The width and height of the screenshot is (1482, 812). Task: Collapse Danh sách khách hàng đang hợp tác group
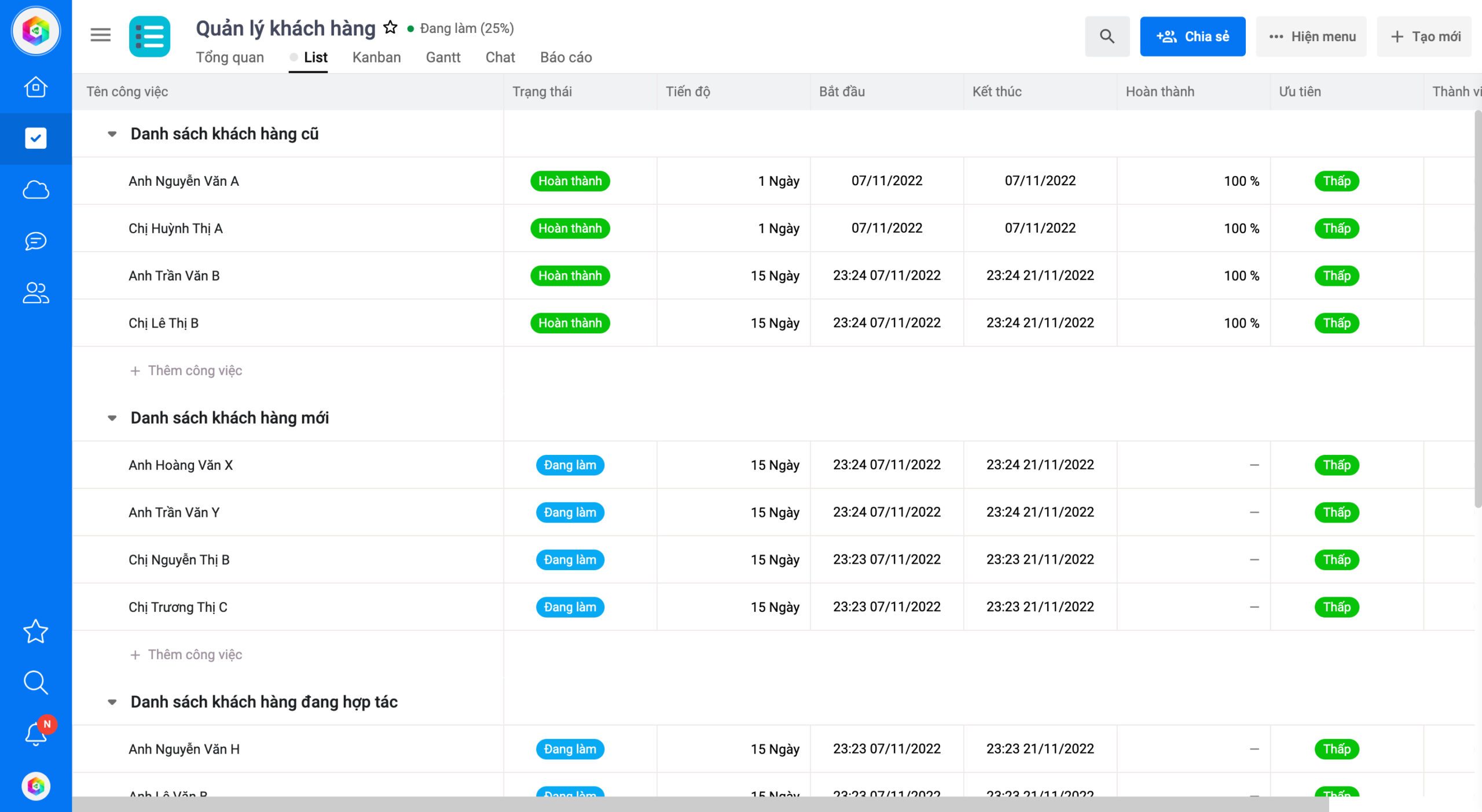[x=112, y=702]
